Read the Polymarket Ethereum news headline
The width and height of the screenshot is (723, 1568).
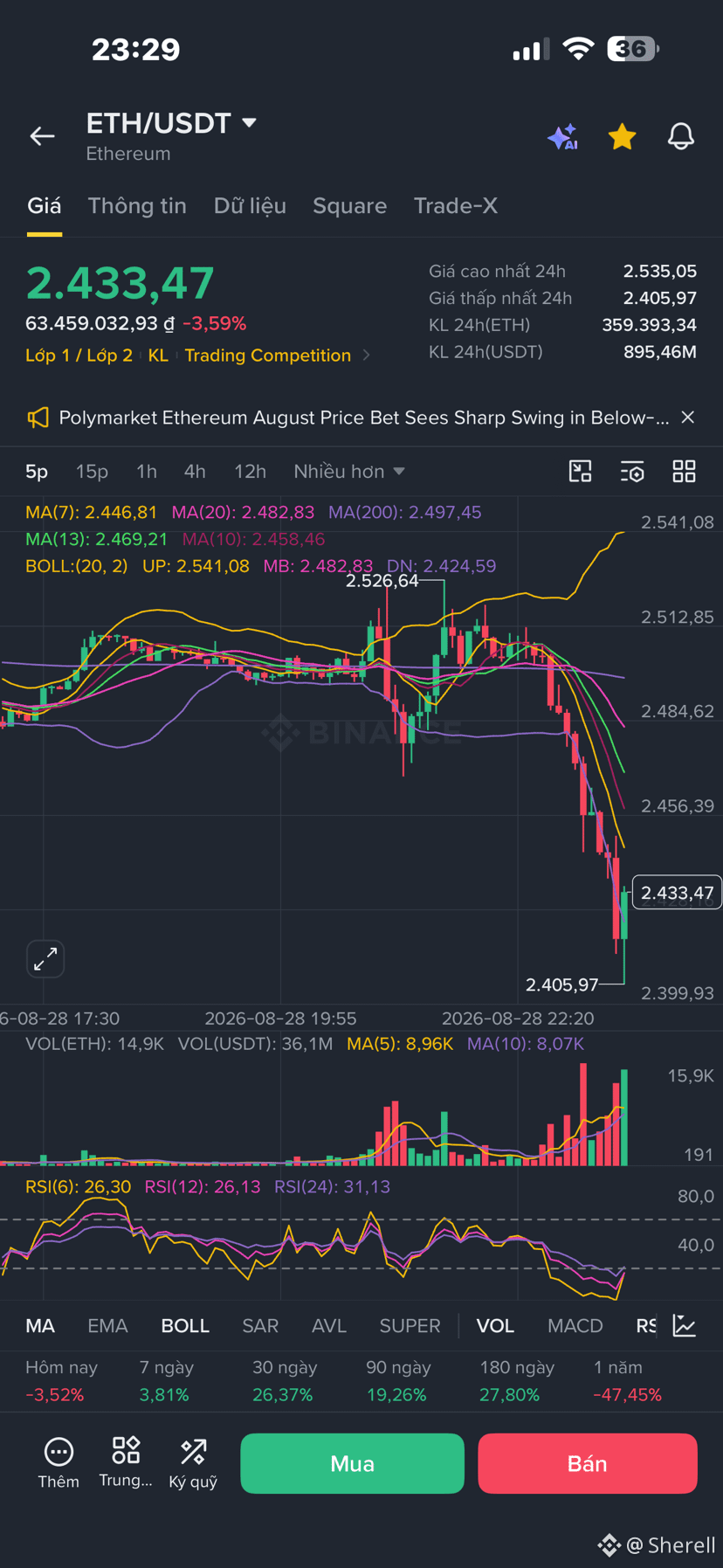pos(364,418)
